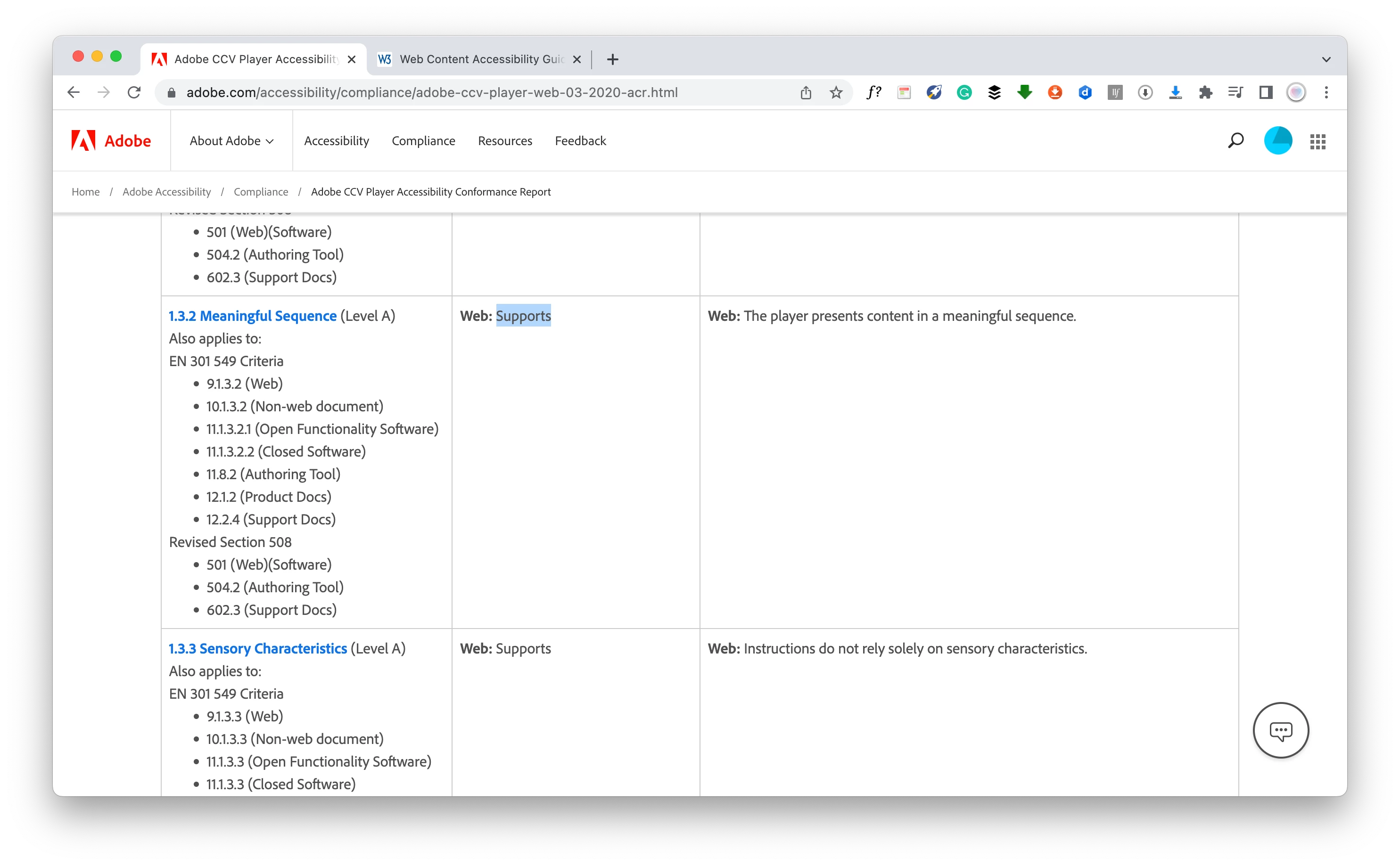This screenshot has width=1400, height=866.
Task: Open Chrome three-dot menu
Action: (1326, 92)
